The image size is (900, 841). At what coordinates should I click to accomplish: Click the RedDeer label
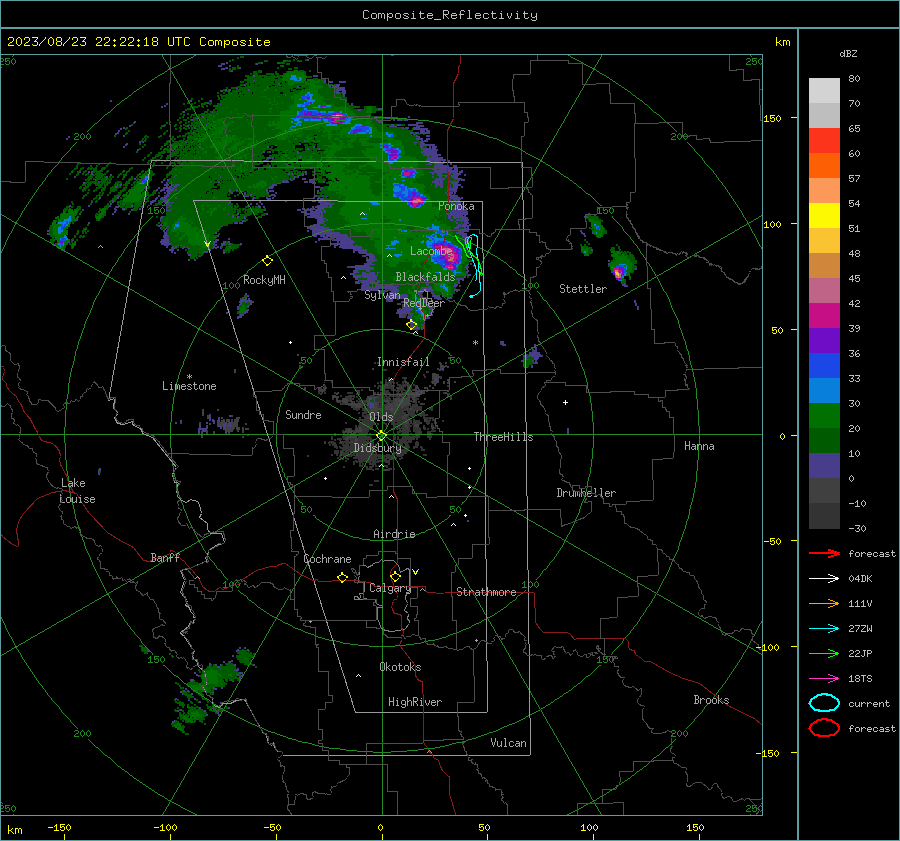424,303
